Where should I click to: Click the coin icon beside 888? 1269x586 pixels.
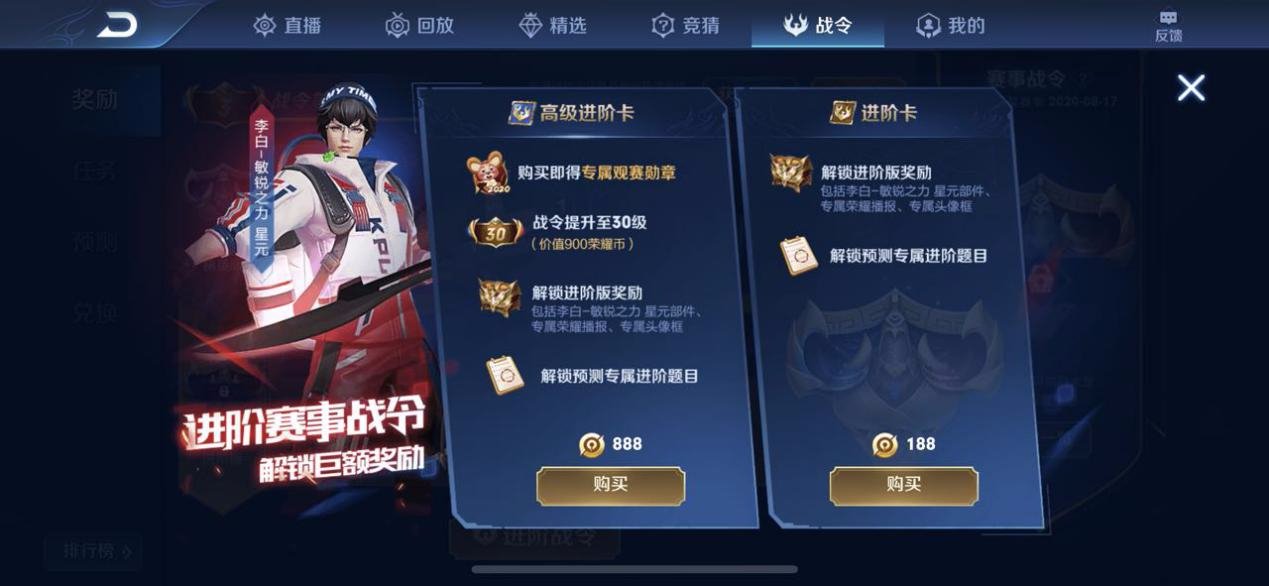592,444
